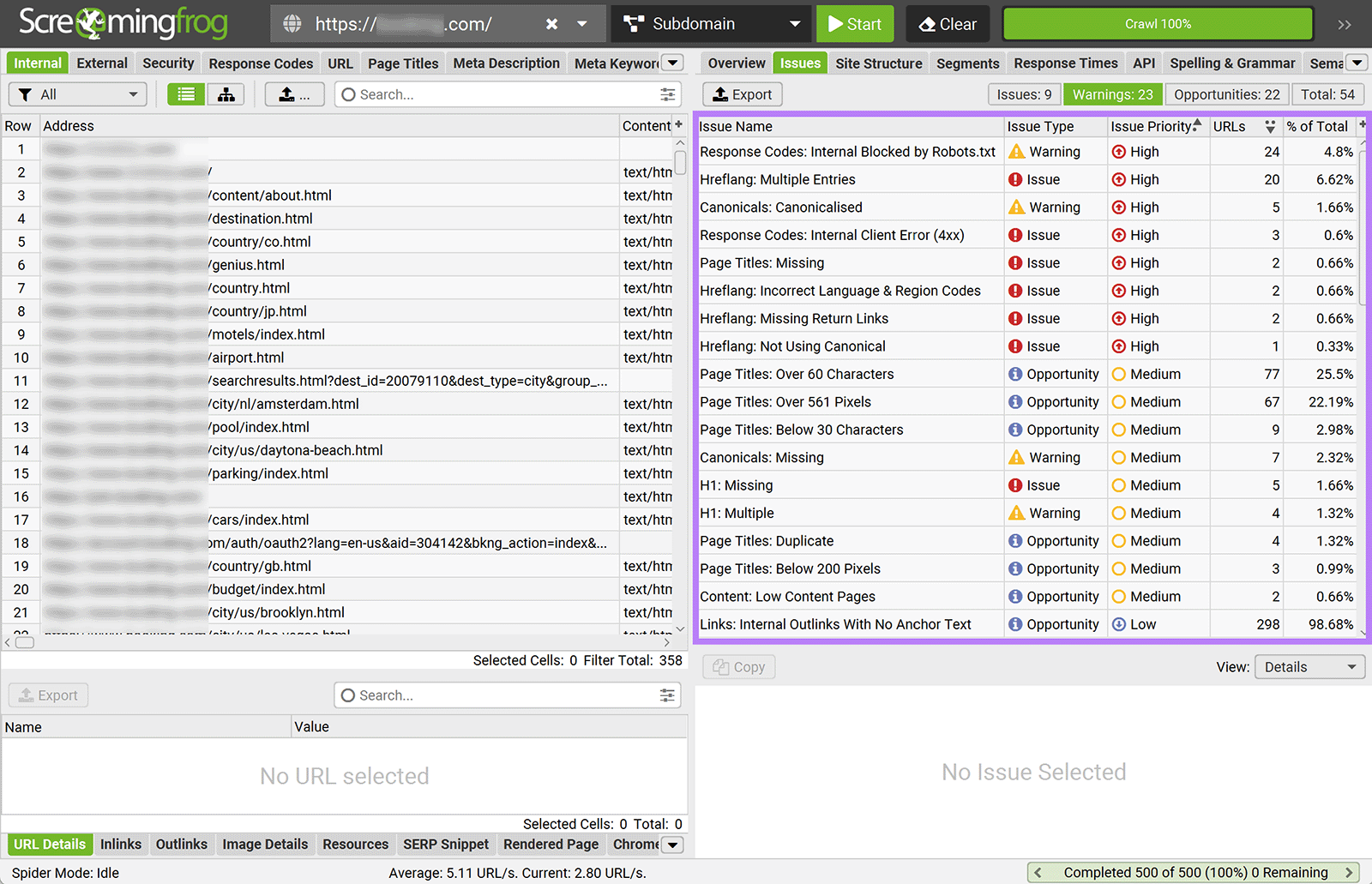The image size is (1372, 884).
Task: Open filter options in lower search box
Action: (667, 695)
